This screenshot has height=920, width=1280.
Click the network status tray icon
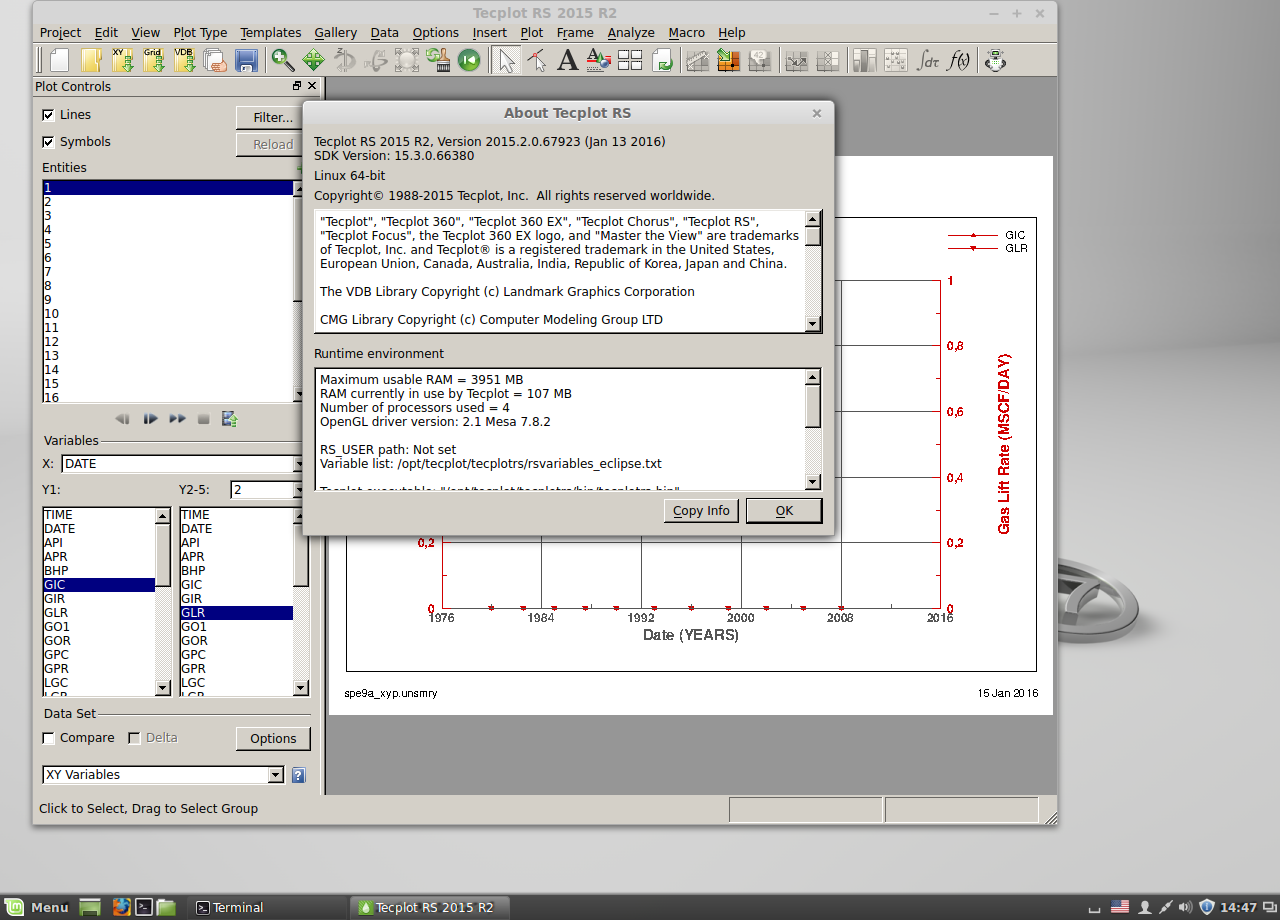pyautogui.click(x=1165, y=907)
